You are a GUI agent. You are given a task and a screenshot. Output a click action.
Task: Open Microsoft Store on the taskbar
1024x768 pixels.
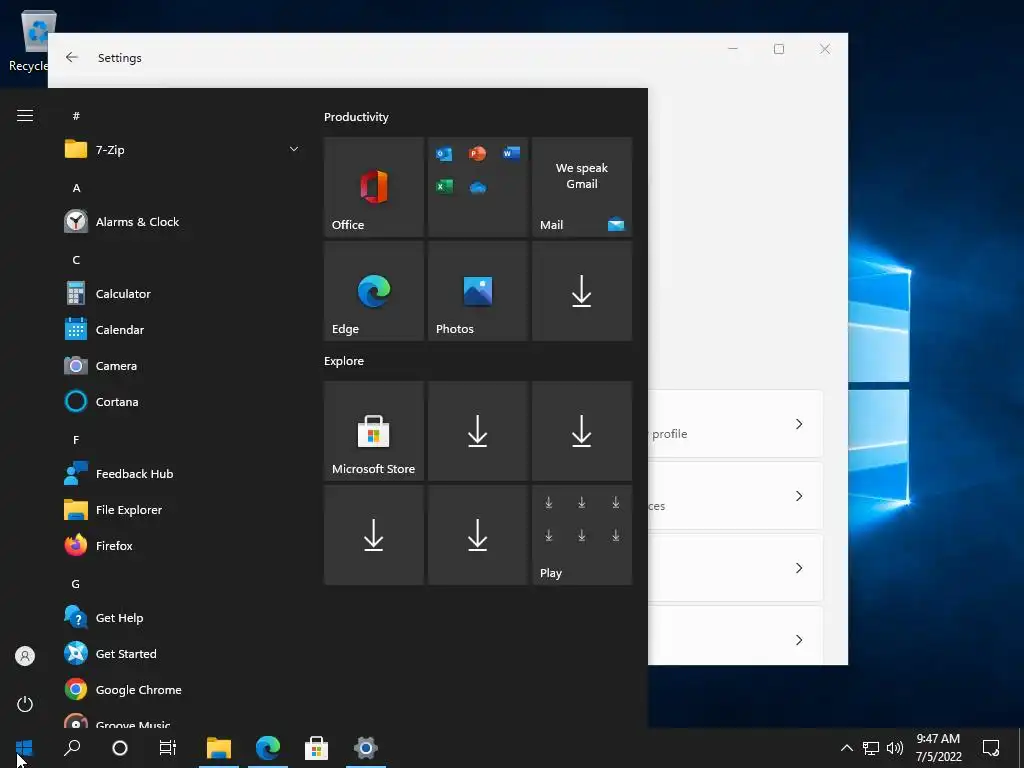pos(317,748)
